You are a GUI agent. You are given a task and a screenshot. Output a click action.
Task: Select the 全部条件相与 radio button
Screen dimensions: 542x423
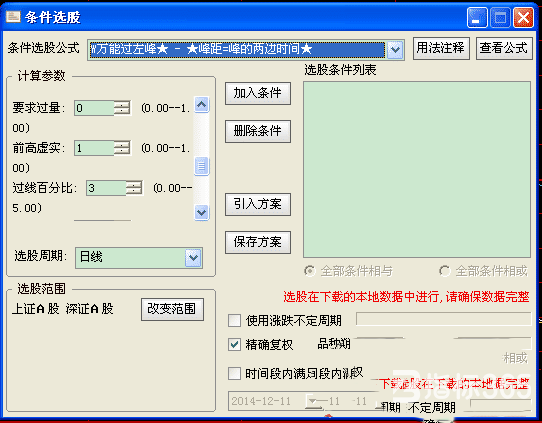click(310, 271)
